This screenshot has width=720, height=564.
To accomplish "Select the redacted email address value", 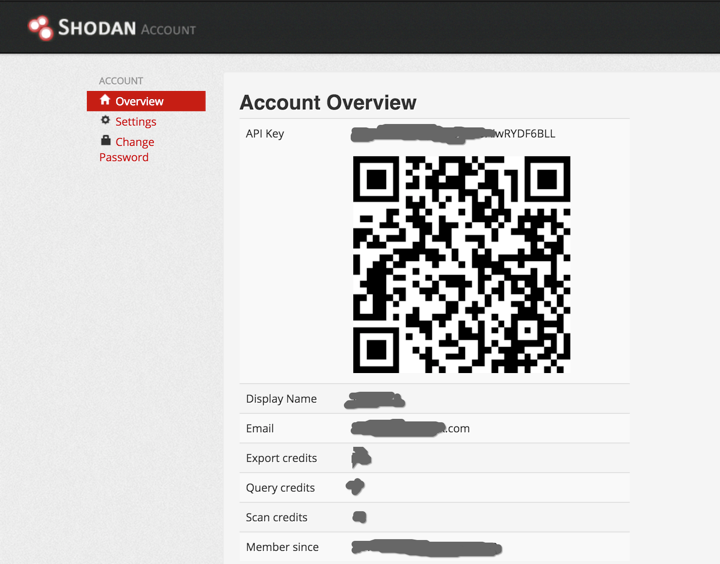I will pos(411,428).
